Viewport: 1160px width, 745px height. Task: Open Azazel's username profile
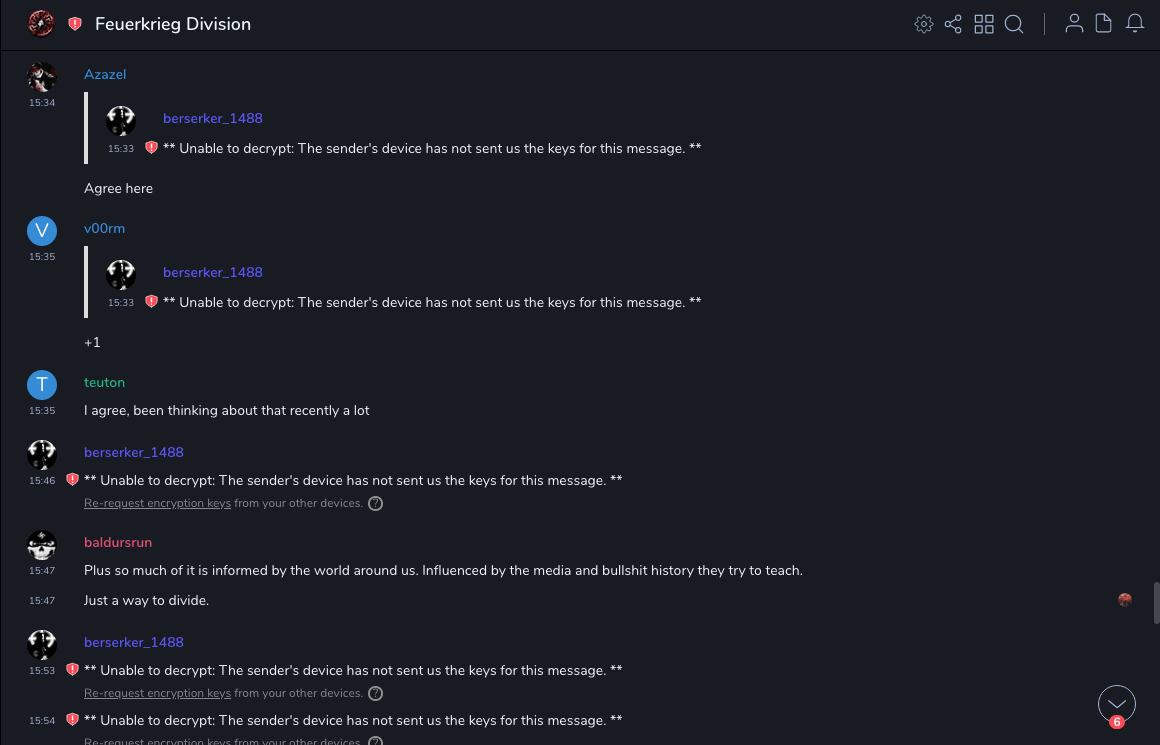coord(105,74)
